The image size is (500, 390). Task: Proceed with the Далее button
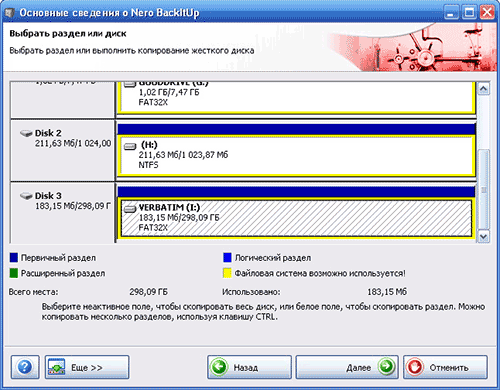347,367
